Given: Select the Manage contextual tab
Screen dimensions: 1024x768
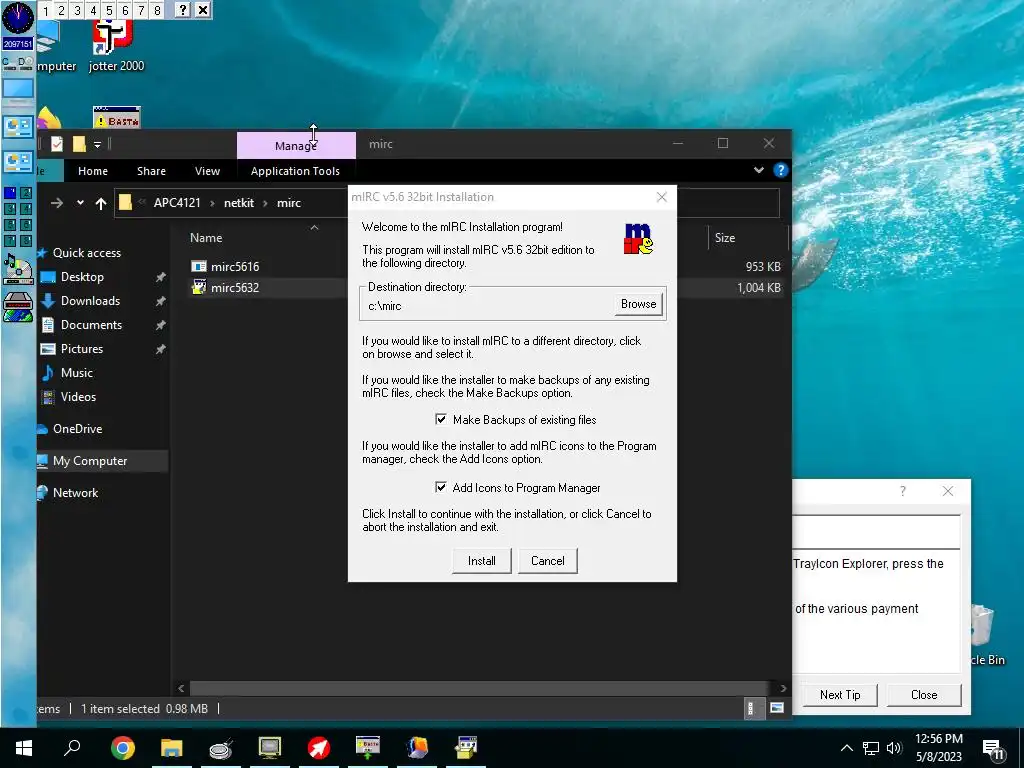Looking at the screenshot, I should 296,146.
